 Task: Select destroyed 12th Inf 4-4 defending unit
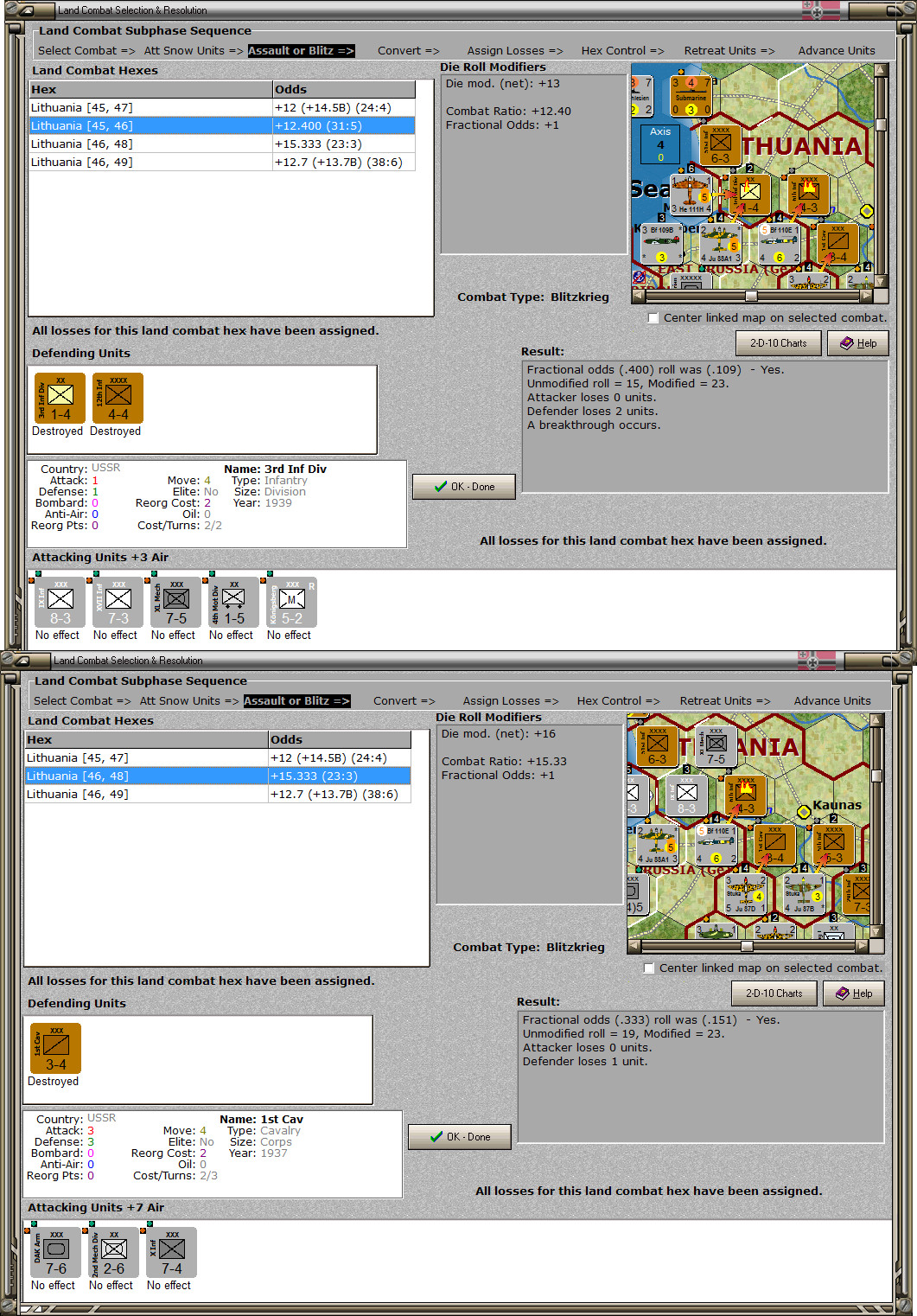[x=118, y=398]
